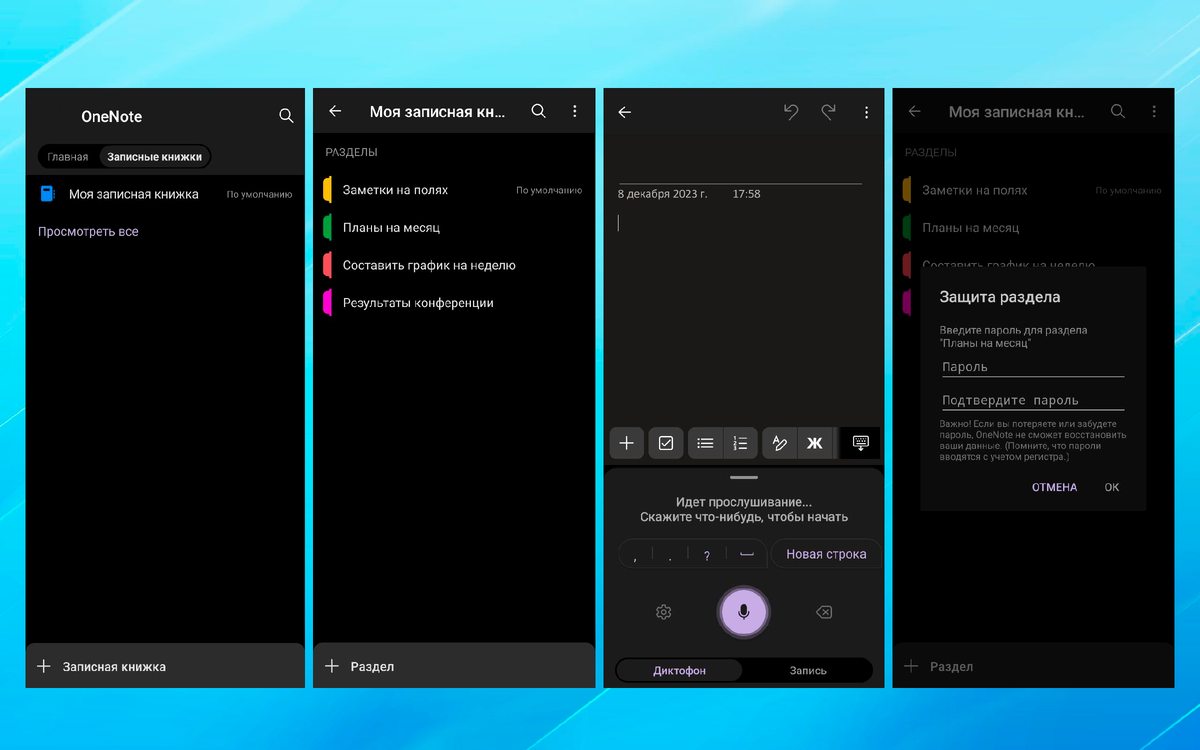Undo the last edit in the note
This screenshot has height=750, width=1200.
pos(791,112)
